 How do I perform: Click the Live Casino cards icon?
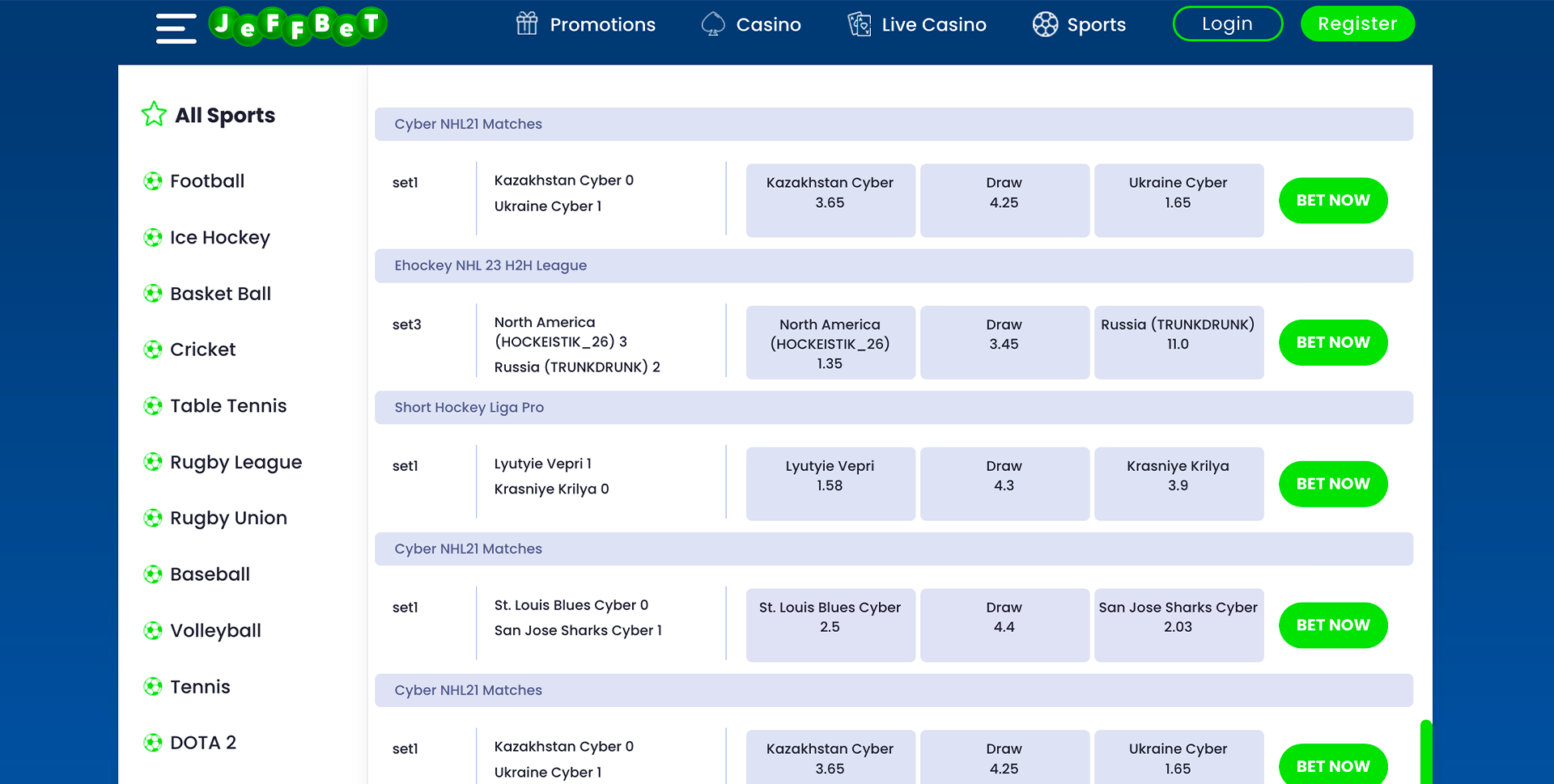click(x=860, y=24)
